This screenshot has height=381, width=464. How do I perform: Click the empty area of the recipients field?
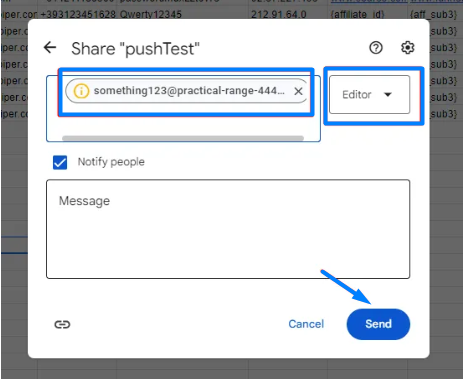[x=183, y=122]
